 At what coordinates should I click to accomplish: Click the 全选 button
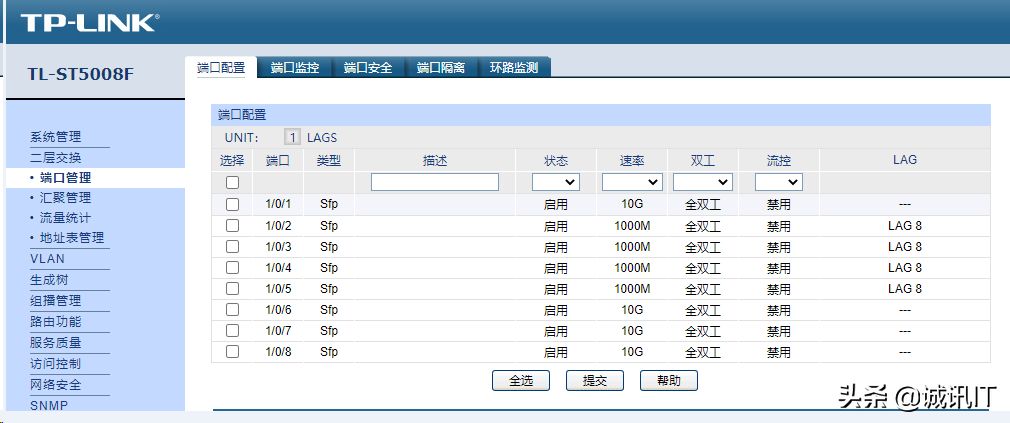pos(521,380)
